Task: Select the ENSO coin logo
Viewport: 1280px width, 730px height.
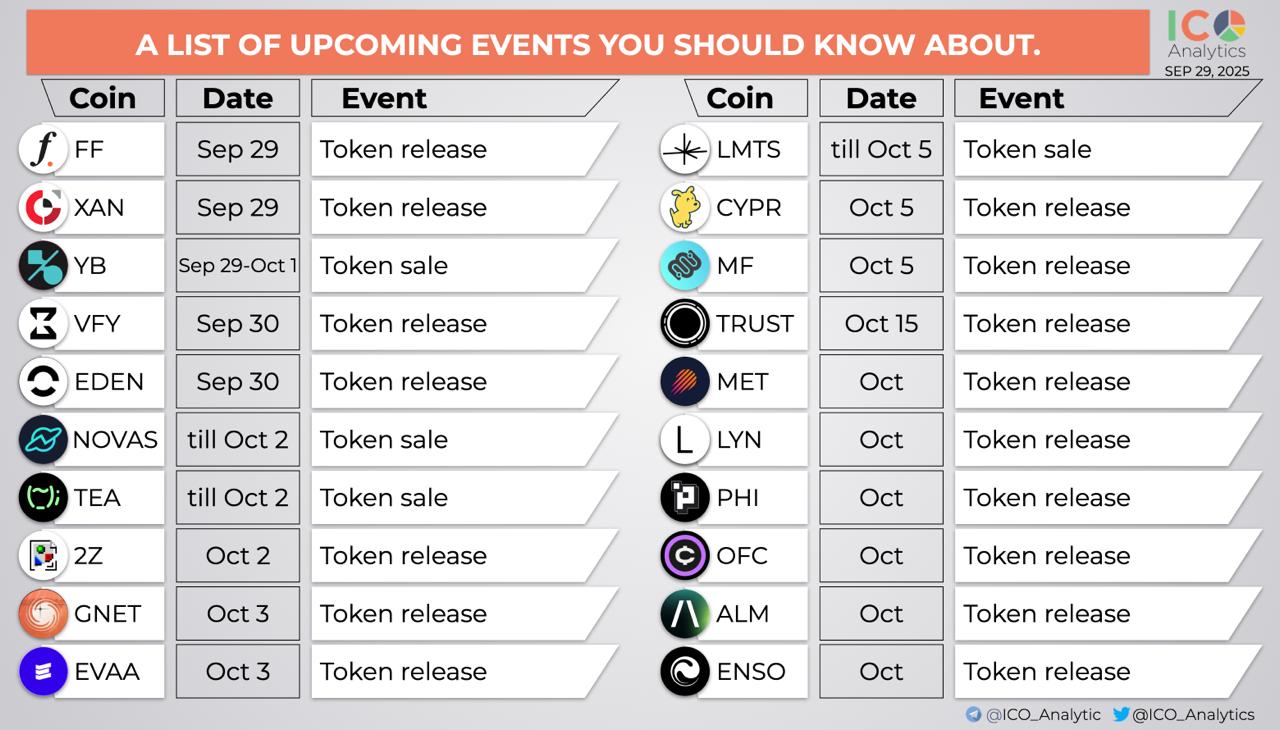Action: pyautogui.click(x=685, y=671)
